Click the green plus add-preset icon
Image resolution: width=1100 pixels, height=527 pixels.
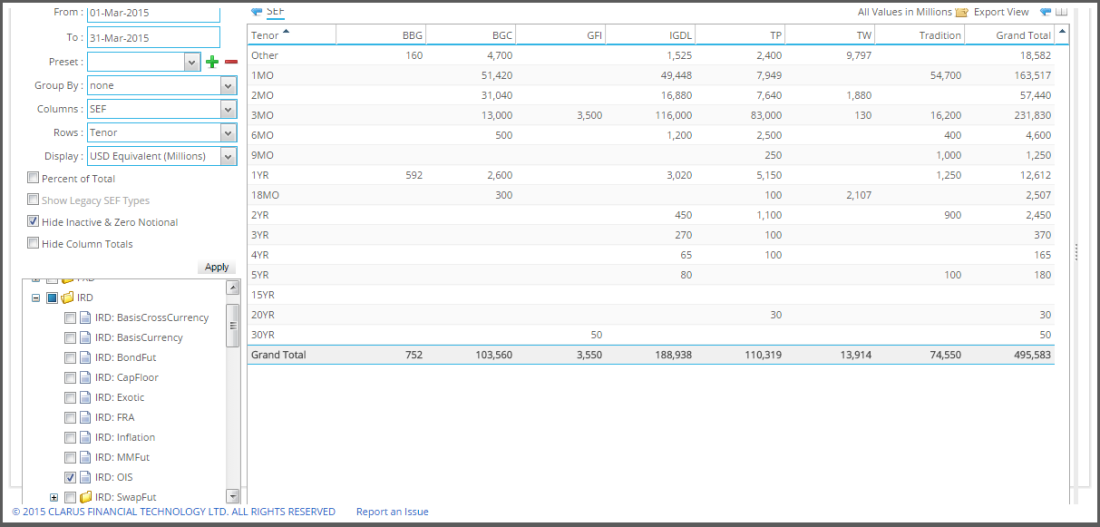(x=212, y=62)
